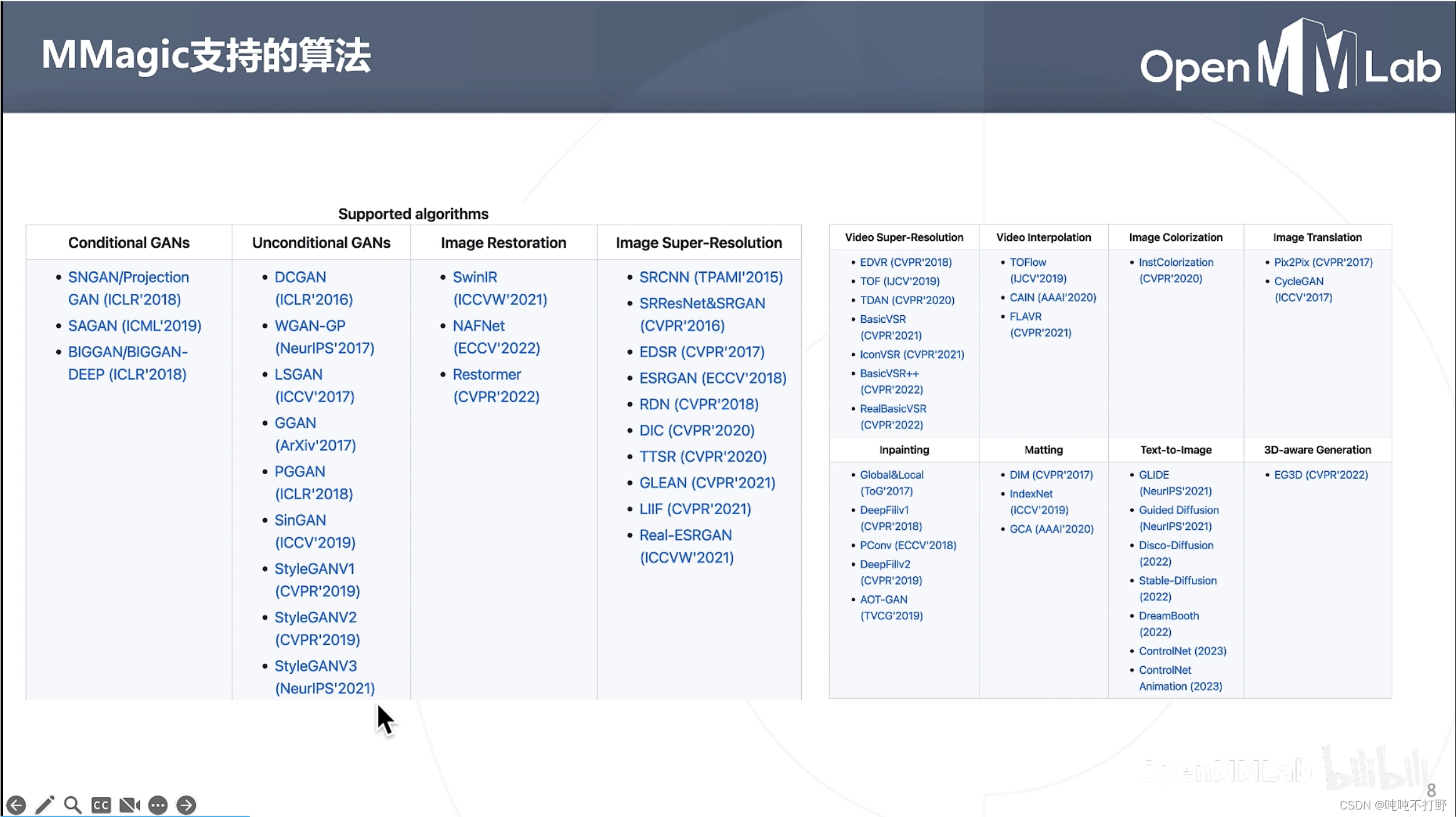Open GCA (AAAI'2020) link

pyautogui.click(x=1051, y=529)
